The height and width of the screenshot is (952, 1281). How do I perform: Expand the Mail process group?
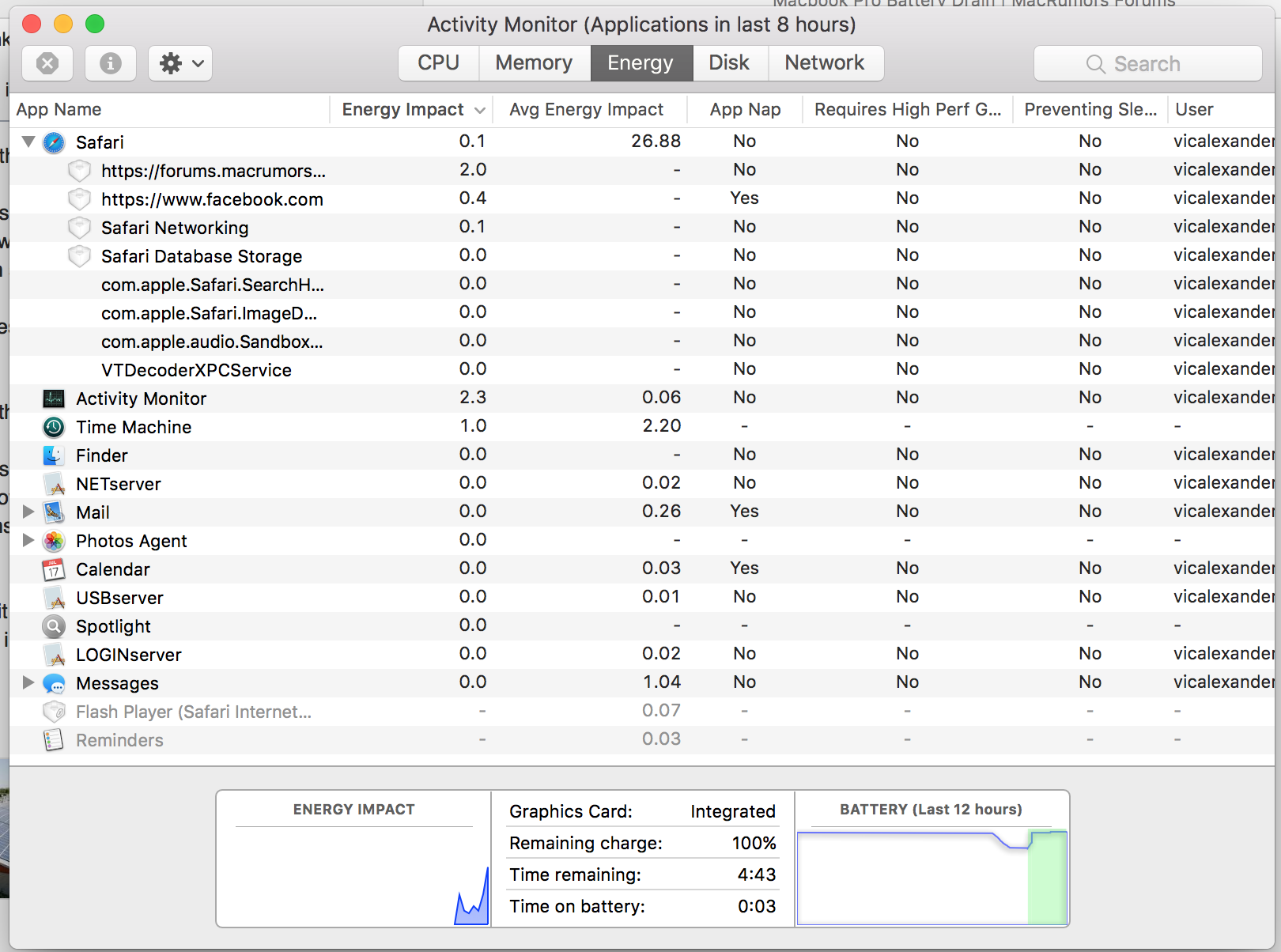pos(28,512)
